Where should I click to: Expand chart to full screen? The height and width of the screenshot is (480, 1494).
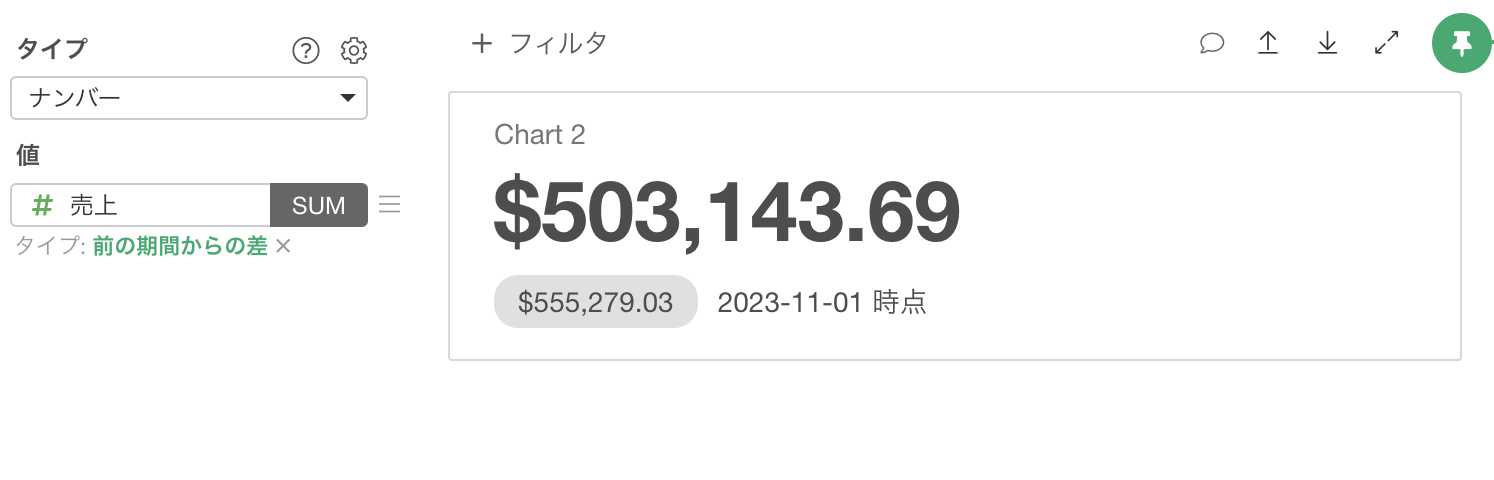(1386, 43)
